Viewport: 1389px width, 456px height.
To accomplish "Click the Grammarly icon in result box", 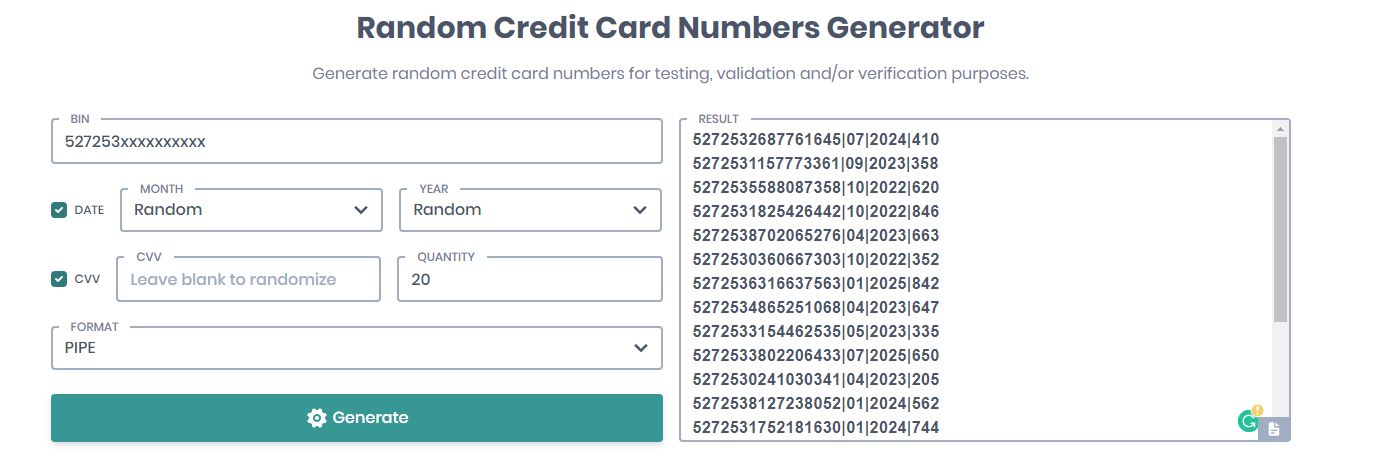I will coord(1248,421).
